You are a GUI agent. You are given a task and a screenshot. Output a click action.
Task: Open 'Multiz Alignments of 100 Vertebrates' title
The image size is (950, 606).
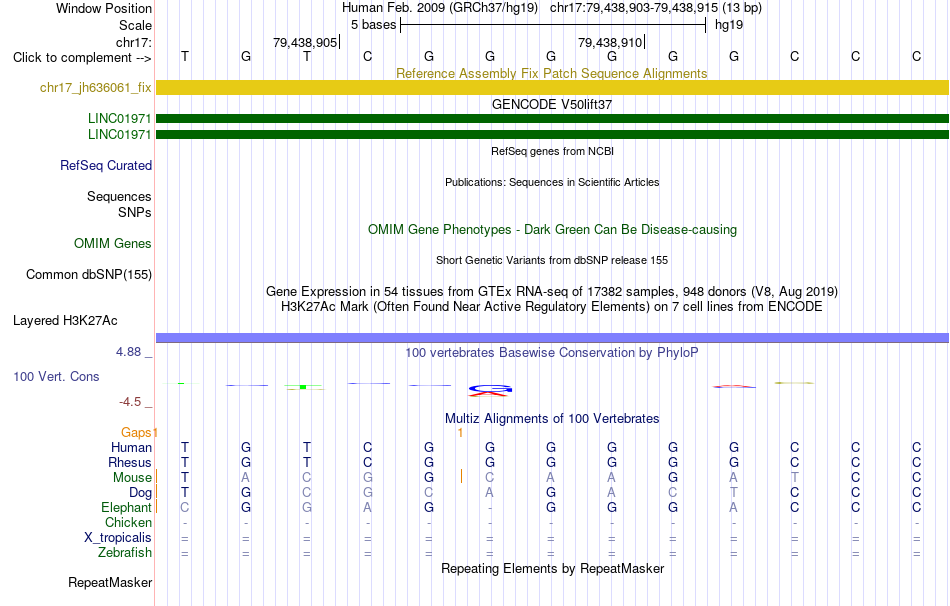click(x=552, y=419)
